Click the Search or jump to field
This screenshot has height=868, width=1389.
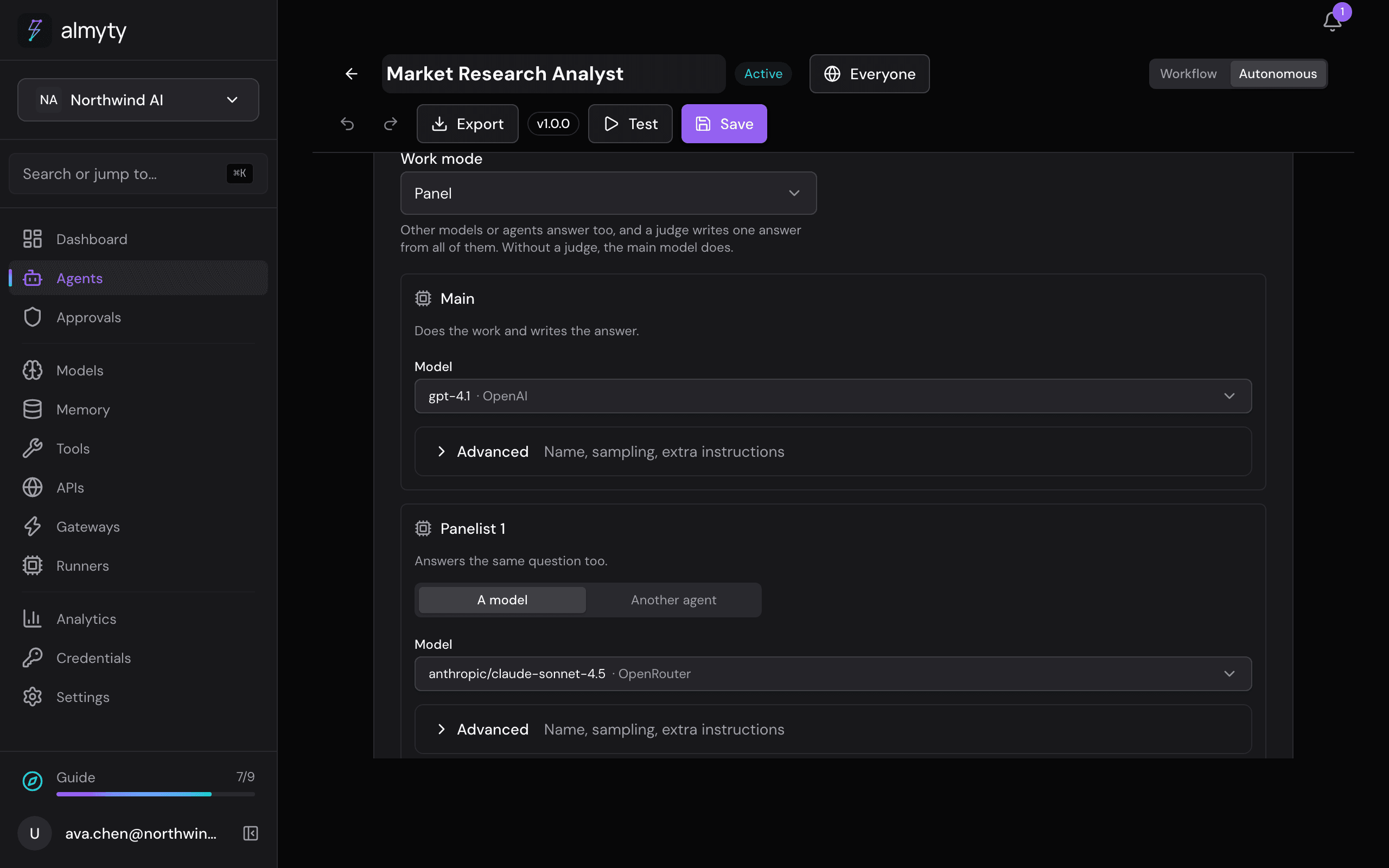click(x=138, y=174)
